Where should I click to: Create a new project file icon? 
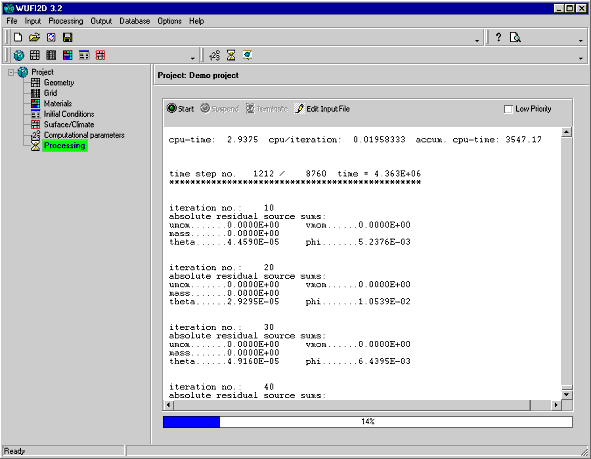pos(18,37)
